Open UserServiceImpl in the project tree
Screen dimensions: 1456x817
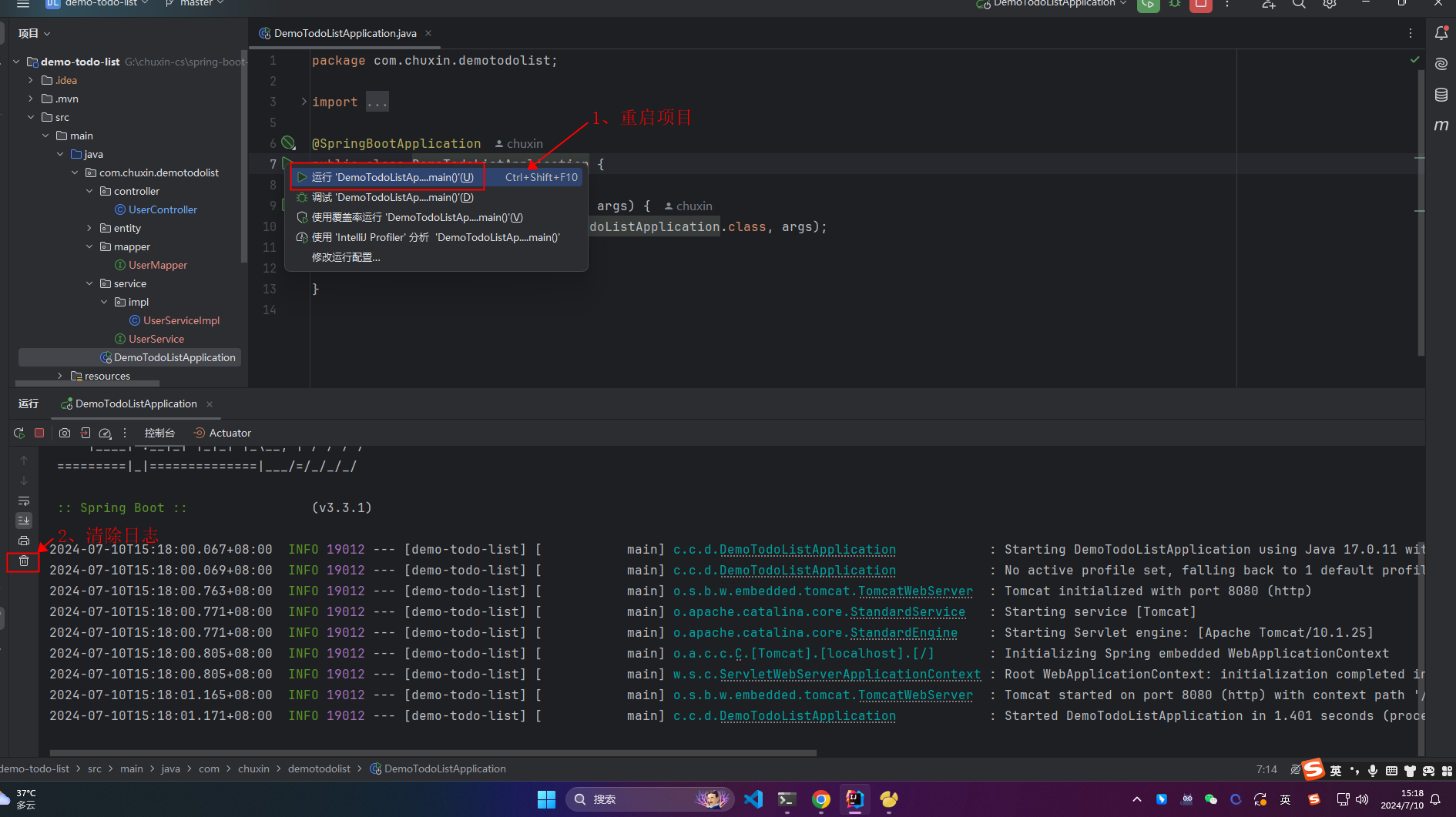(181, 320)
